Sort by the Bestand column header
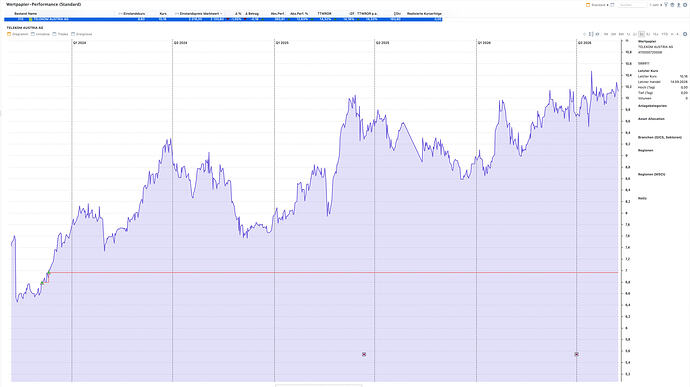 pyautogui.click(x=21, y=14)
